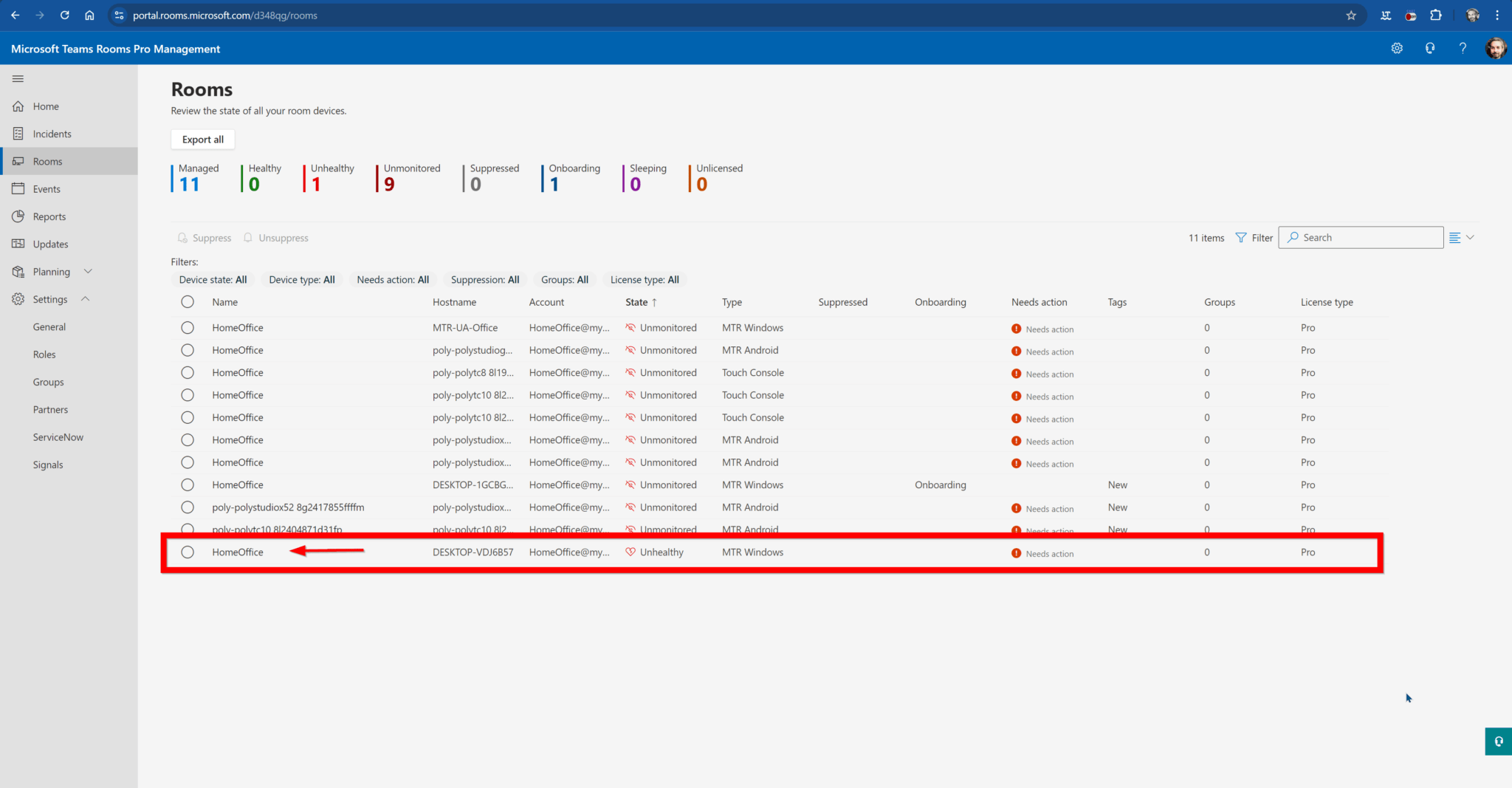Open the ServiceNow settings page
Image resolution: width=1512 pixels, height=788 pixels.
point(58,436)
